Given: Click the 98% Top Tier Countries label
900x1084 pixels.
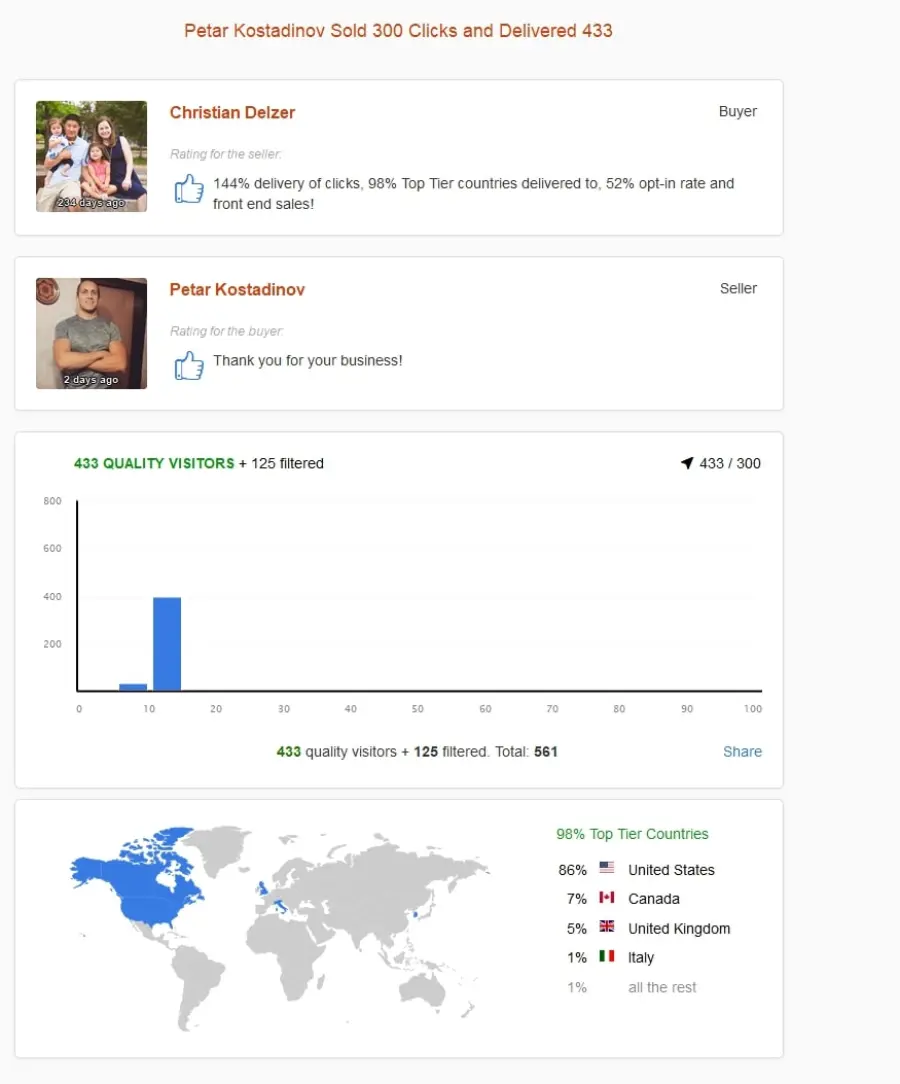Looking at the screenshot, I should (x=632, y=834).
